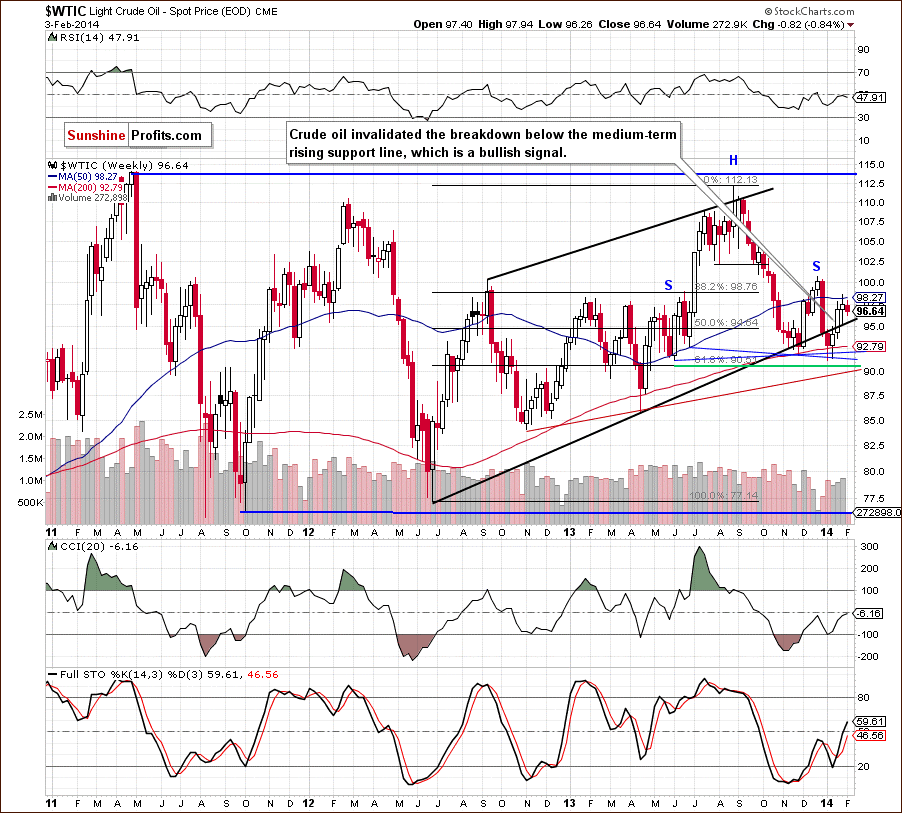Click the Open 97.40 value
The width and height of the screenshot is (902, 813).
[x=442, y=24]
